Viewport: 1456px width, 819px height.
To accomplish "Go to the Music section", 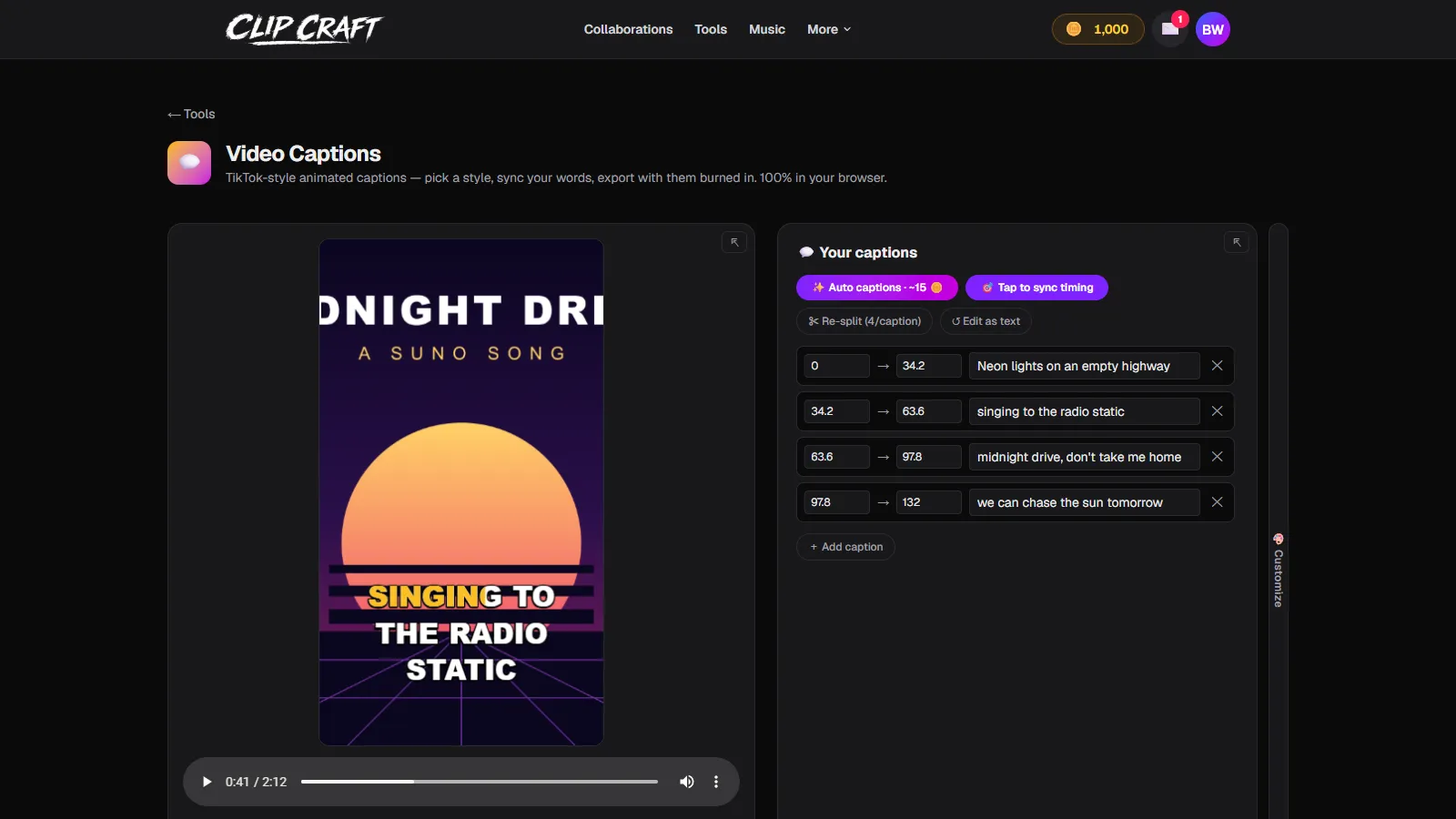I will click(x=767, y=29).
